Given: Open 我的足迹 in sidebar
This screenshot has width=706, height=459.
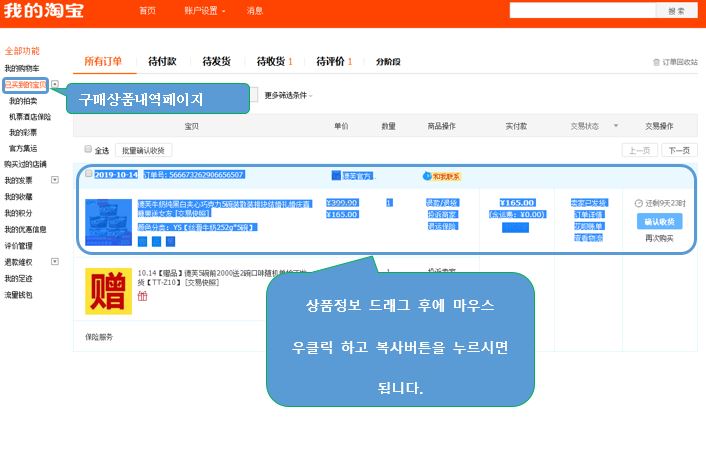Looking at the screenshot, I should pyautogui.click(x=18, y=278).
